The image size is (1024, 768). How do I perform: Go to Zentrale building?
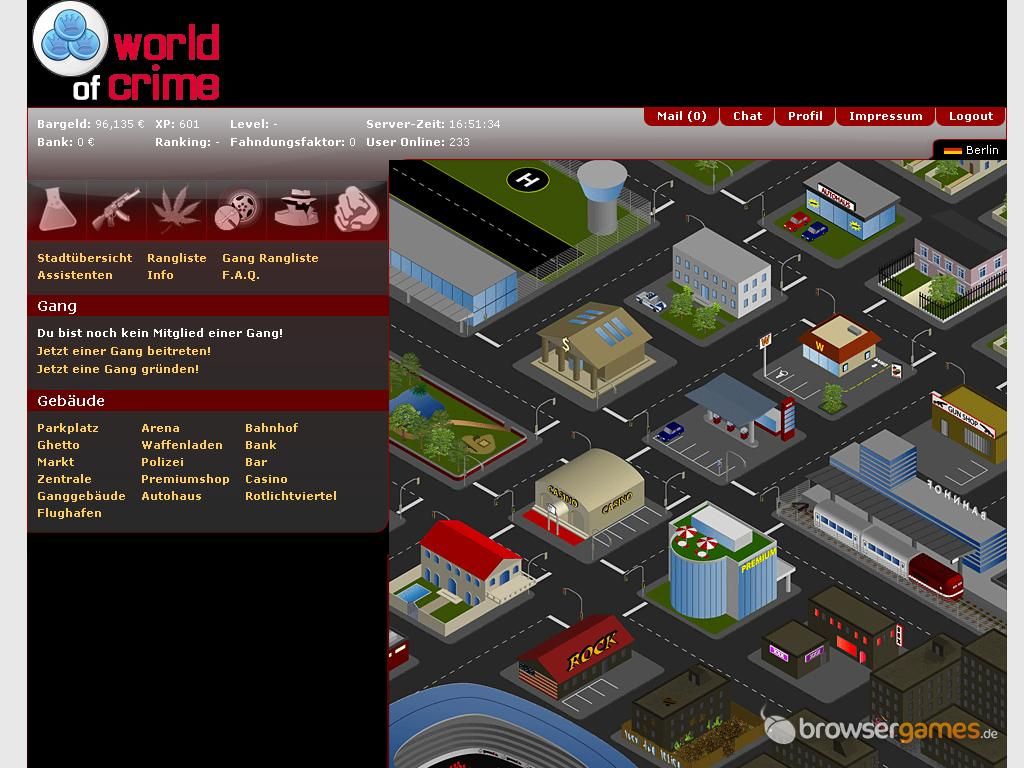[x=64, y=479]
